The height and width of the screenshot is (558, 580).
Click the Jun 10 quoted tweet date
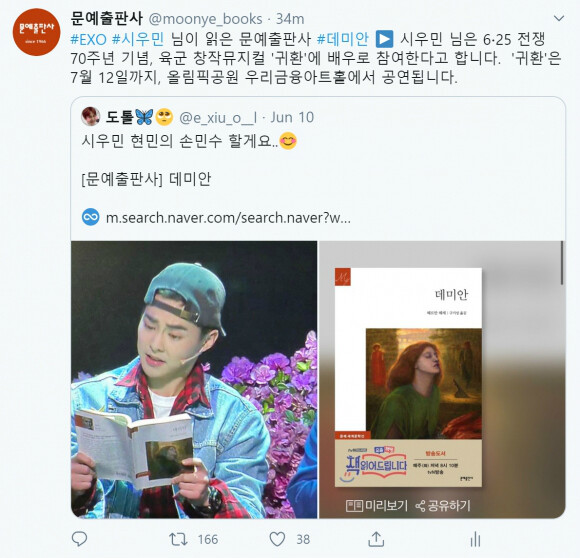click(x=292, y=118)
